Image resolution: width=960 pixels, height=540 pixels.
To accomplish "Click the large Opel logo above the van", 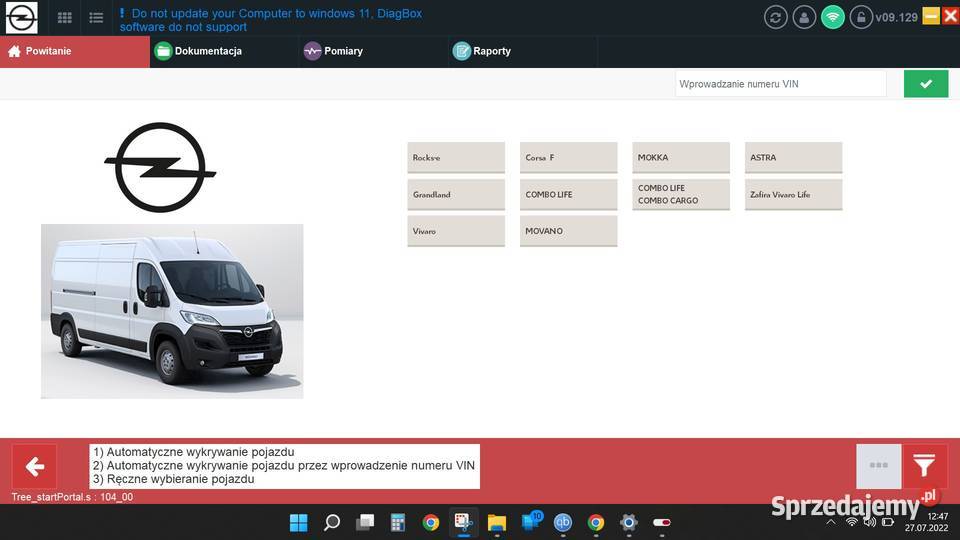I will pos(160,167).
